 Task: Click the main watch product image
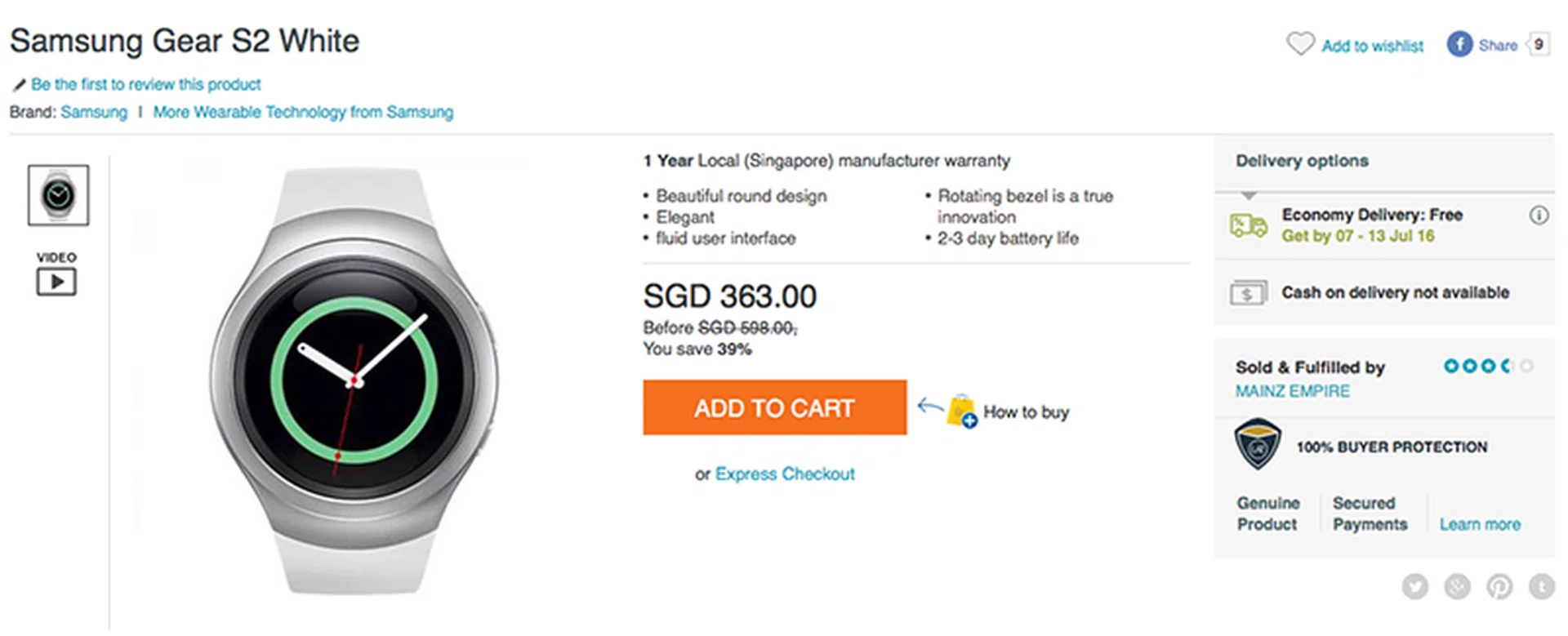tap(355, 380)
